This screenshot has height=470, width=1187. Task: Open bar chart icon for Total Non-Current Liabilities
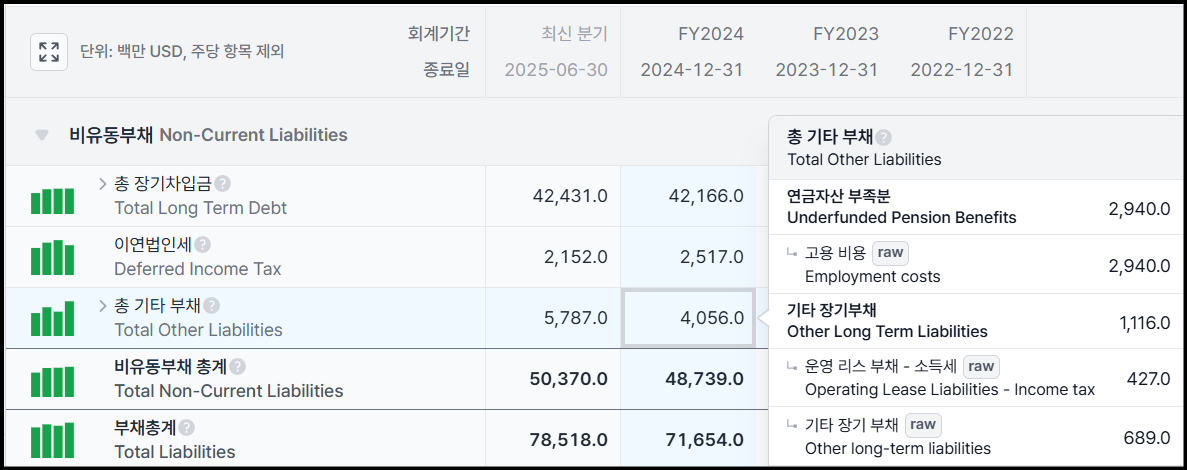pyautogui.click(x=52, y=381)
